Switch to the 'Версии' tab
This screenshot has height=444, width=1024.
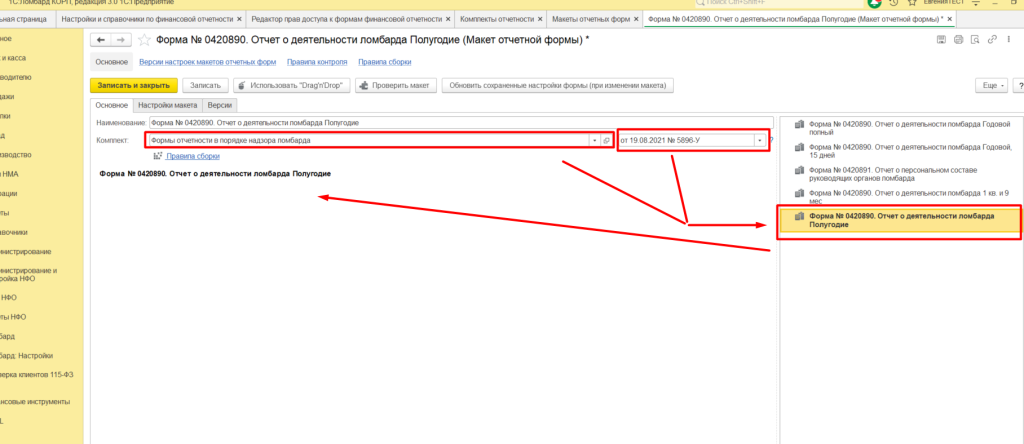(x=218, y=104)
